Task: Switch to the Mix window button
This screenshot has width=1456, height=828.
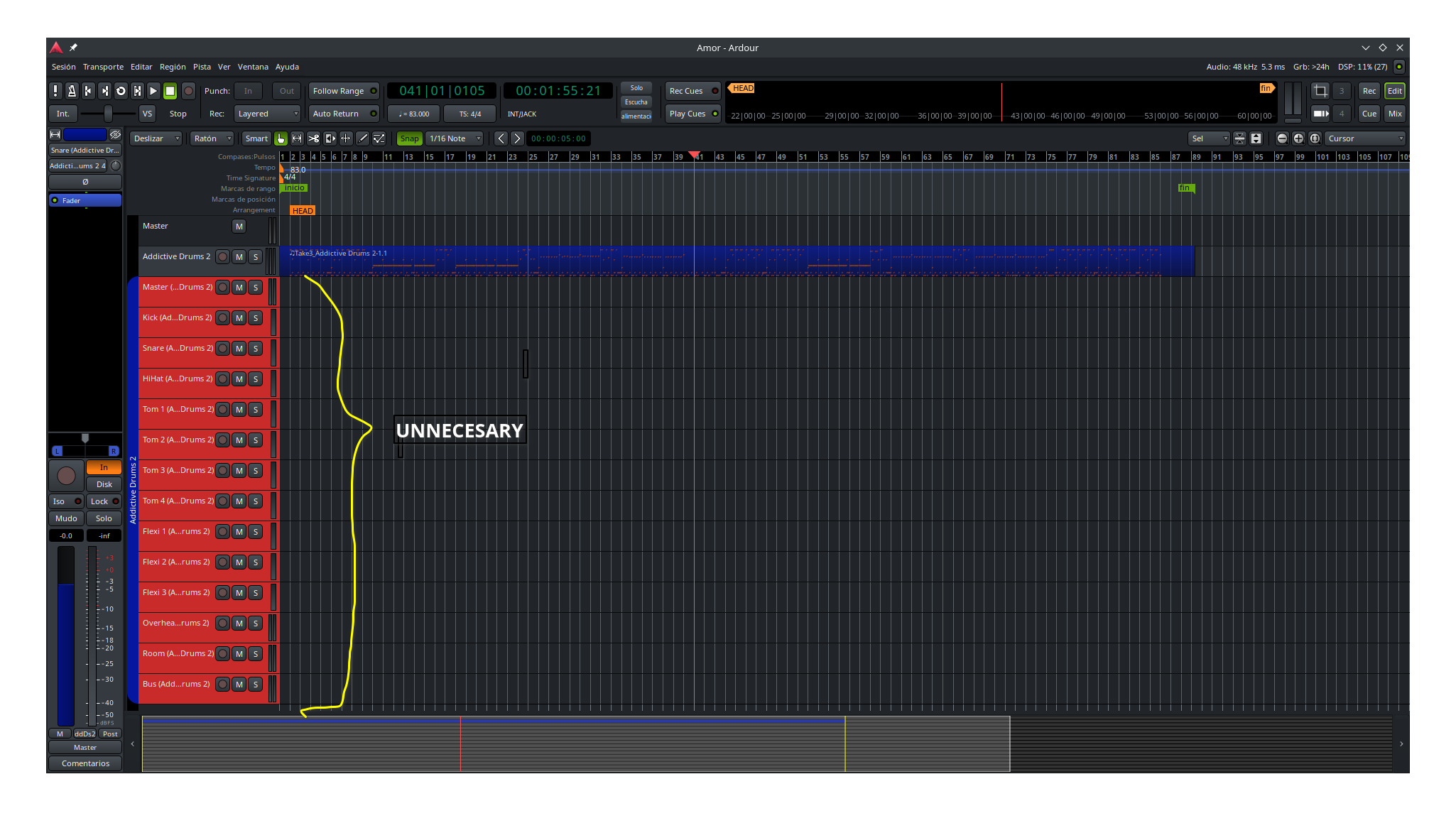Action: (1395, 114)
